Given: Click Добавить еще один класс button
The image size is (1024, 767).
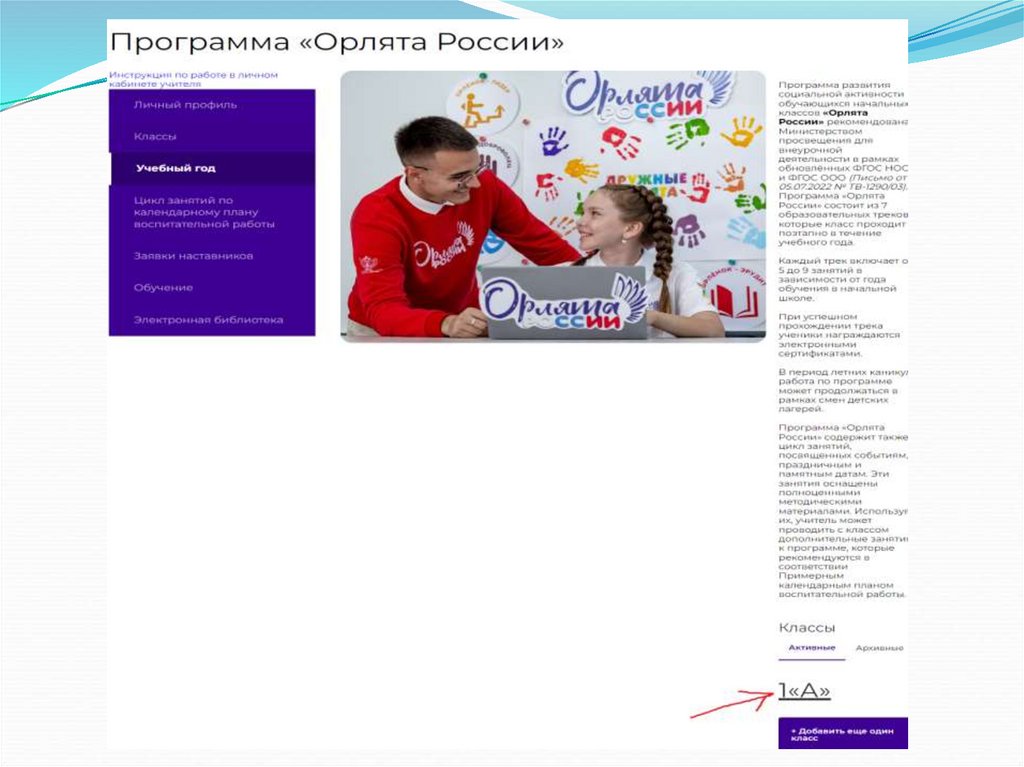Looking at the screenshot, I should (x=842, y=734).
